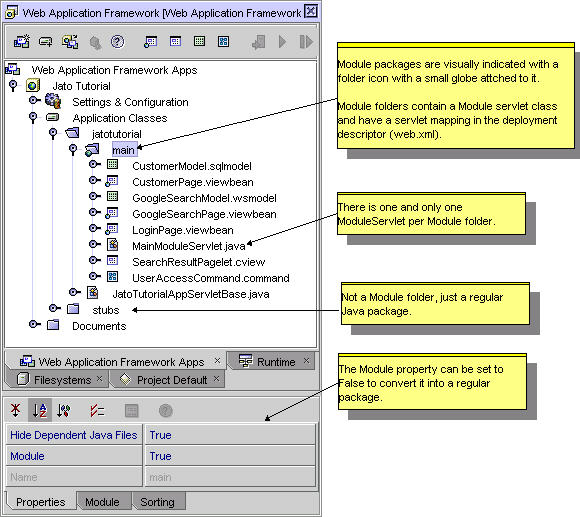Expand the CustomerPage.viewbean node
The width and height of the screenshot is (580, 517).
[95, 180]
